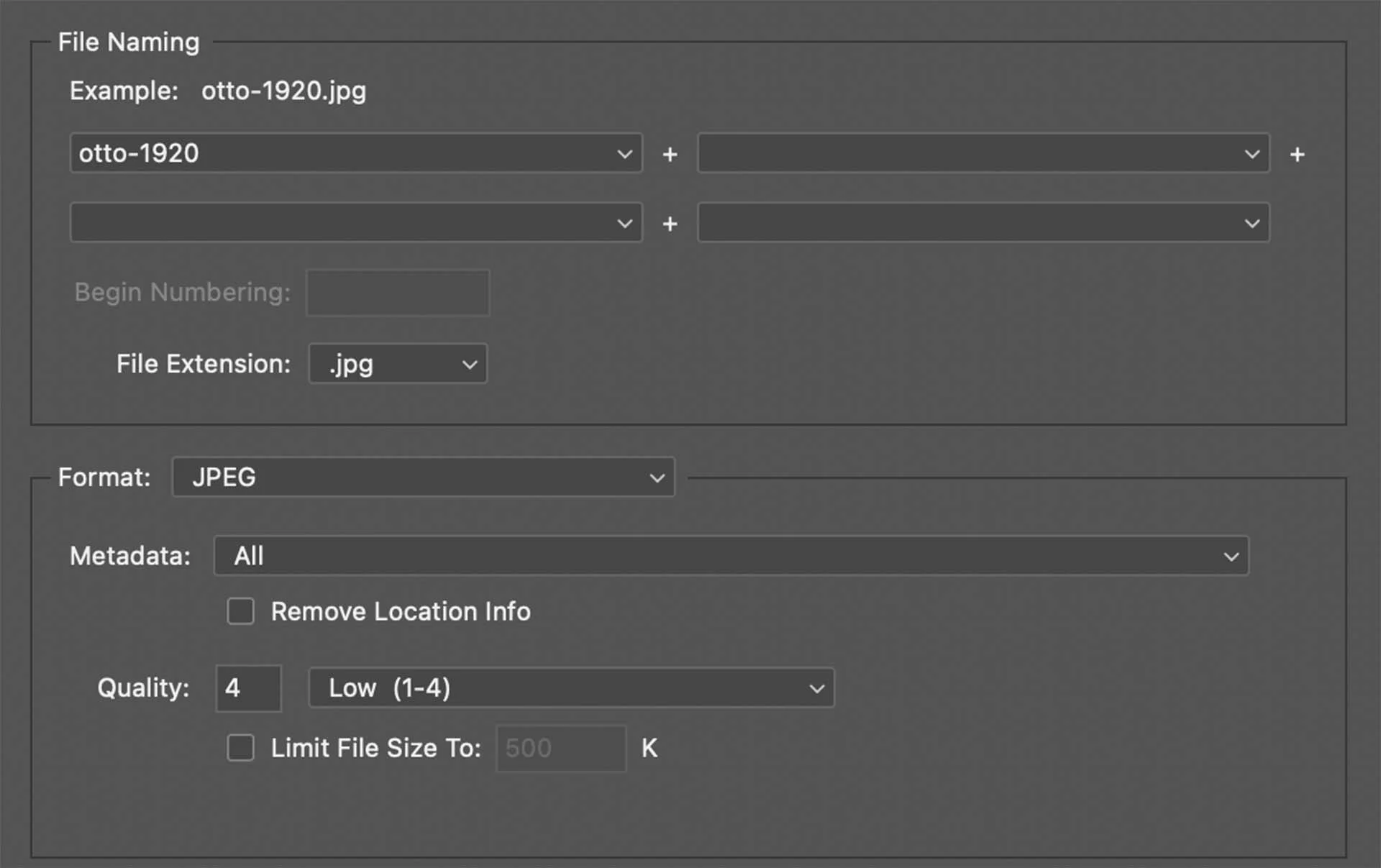Image resolution: width=1381 pixels, height=868 pixels.
Task: Open the File Extension .jpg dropdown
Action: tap(397, 364)
